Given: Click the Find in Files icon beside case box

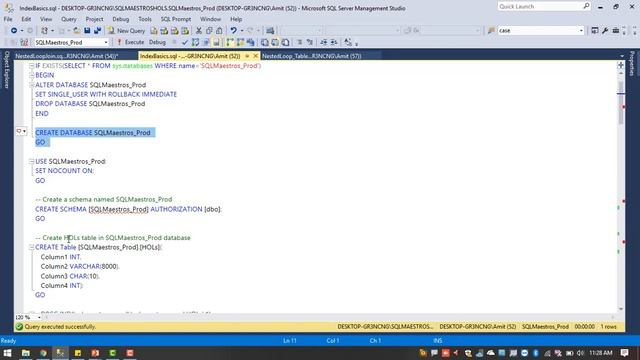Looking at the screenshot, I should [491, 31].
